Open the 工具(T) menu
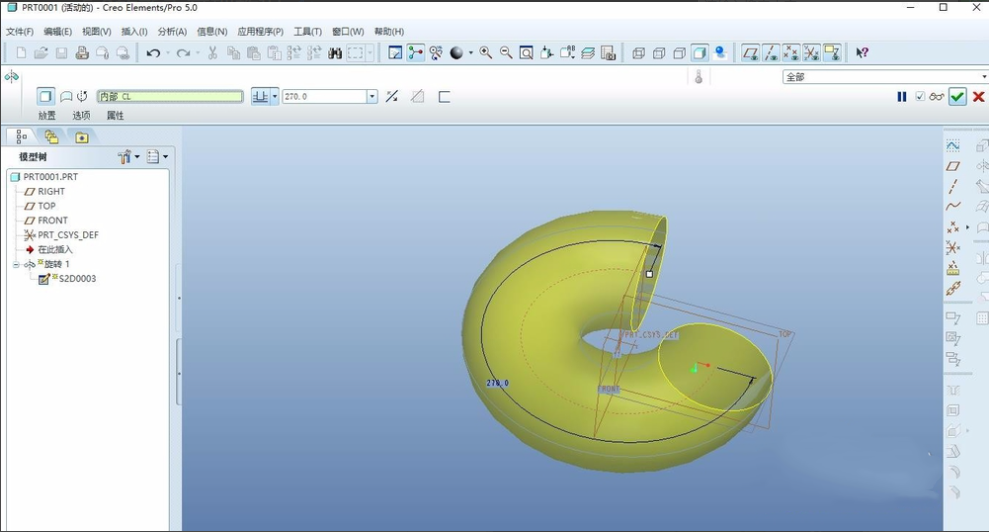 pos(307,32)
